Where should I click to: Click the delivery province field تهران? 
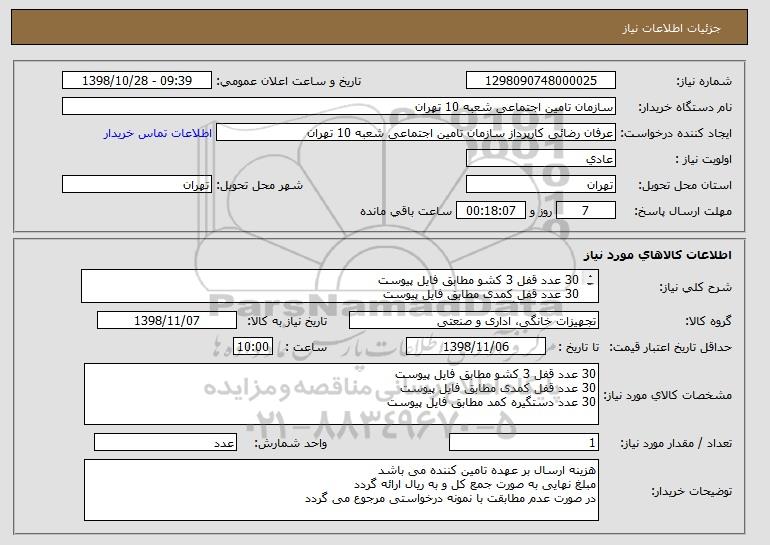click(541, 185)
